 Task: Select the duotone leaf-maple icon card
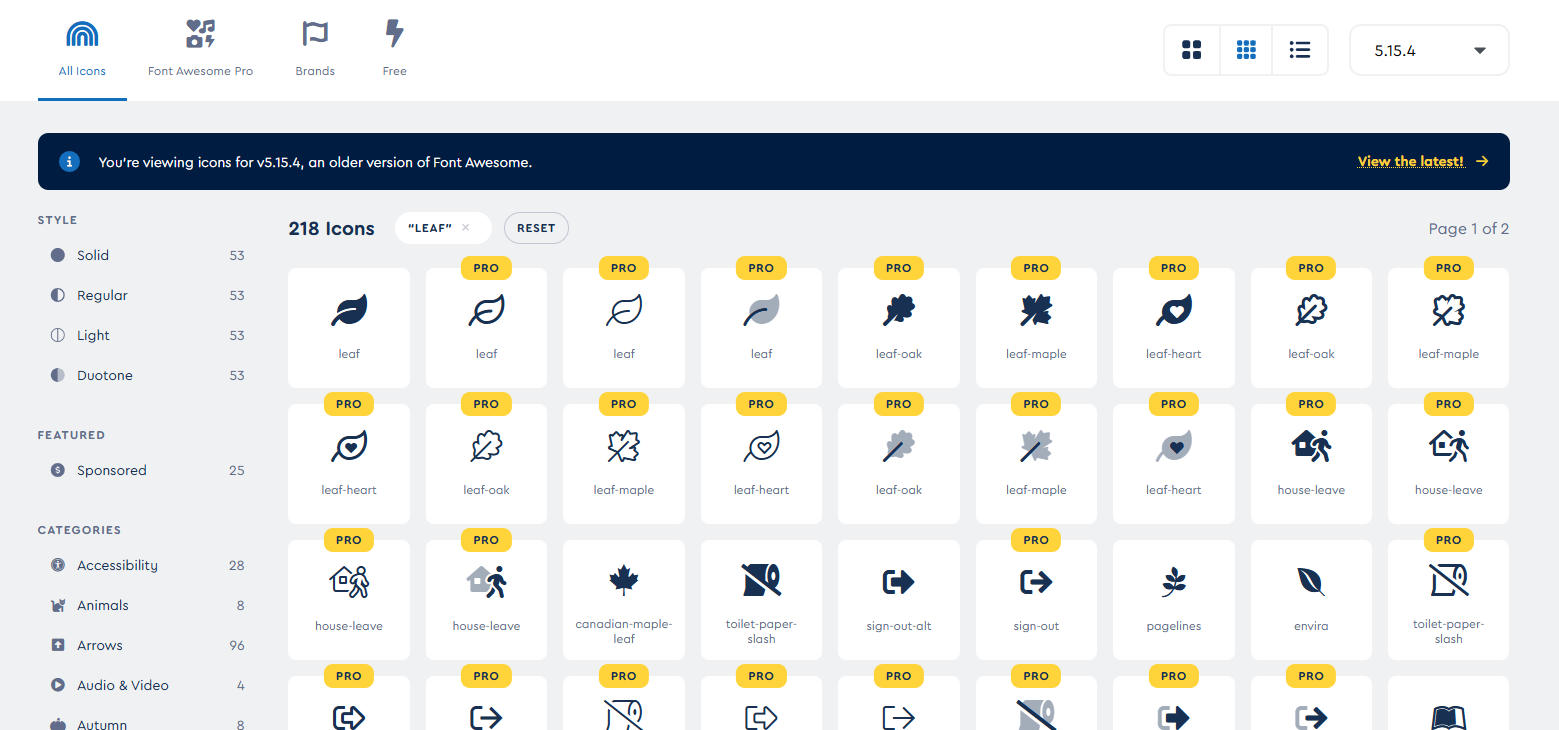tap(1036, 464)
